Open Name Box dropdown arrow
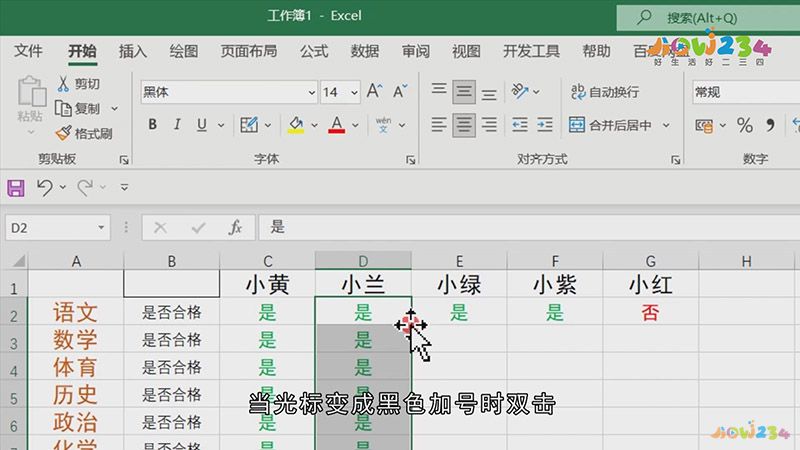800x450 pixels. [101, 228]
